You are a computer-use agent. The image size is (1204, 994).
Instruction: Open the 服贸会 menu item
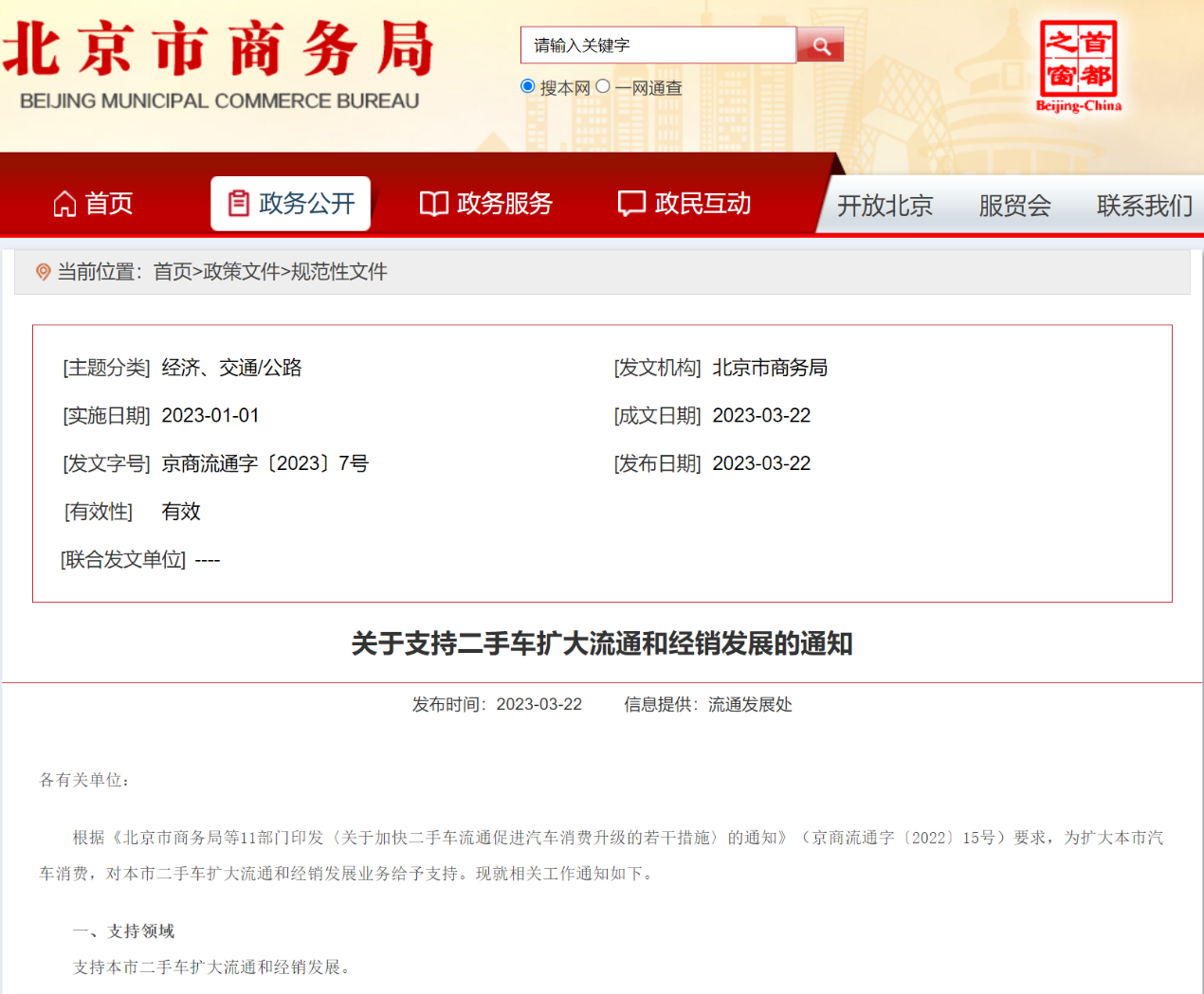[x=1014, y=206]
